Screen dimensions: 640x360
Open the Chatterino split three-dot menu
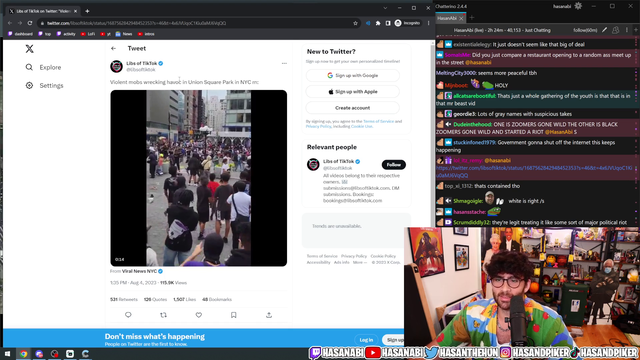point(627,30)
